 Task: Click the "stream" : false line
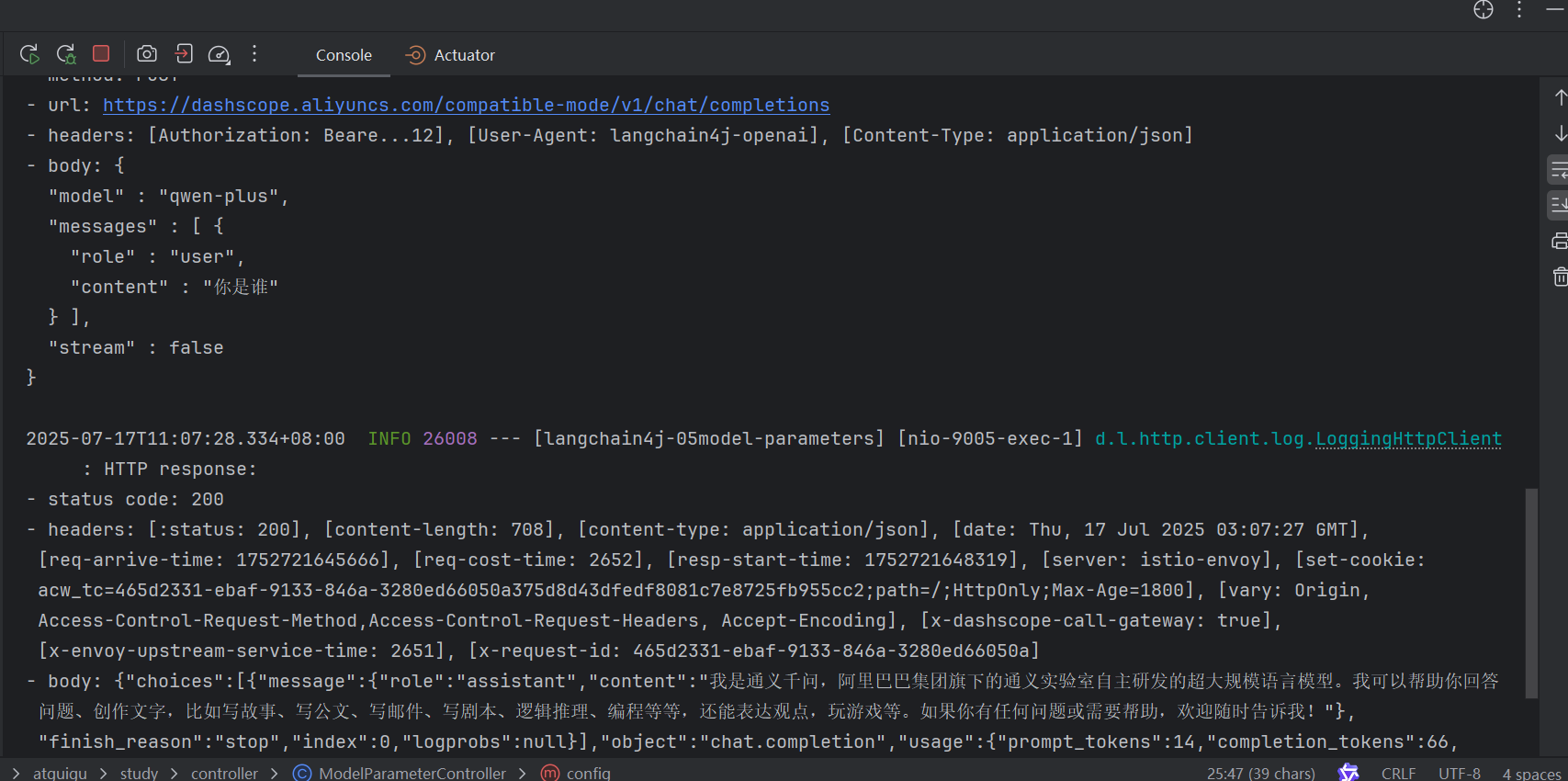point(136,347)
